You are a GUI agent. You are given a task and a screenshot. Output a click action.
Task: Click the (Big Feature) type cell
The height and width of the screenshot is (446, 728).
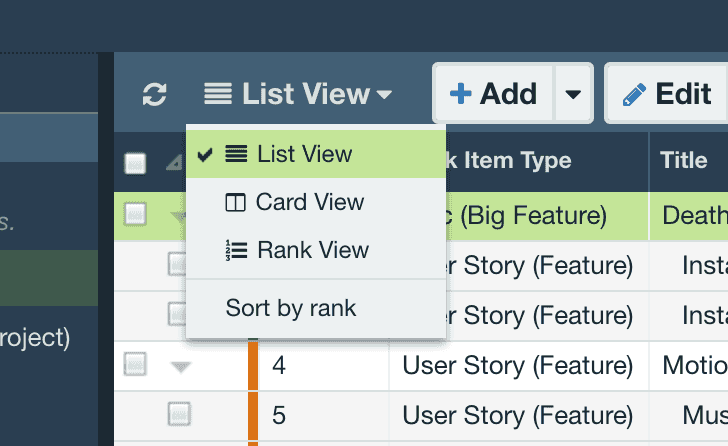pos(533,216)
